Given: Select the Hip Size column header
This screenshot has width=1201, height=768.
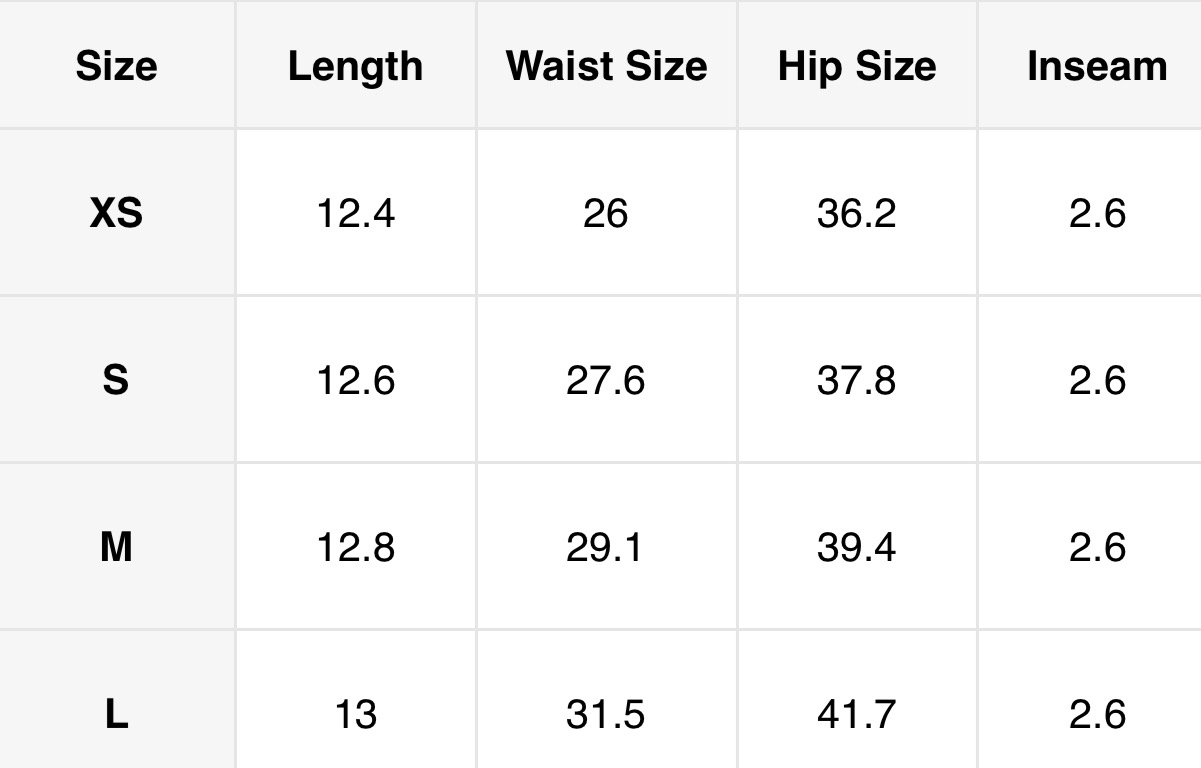Looking at the screenshot, I should (857, 66).
